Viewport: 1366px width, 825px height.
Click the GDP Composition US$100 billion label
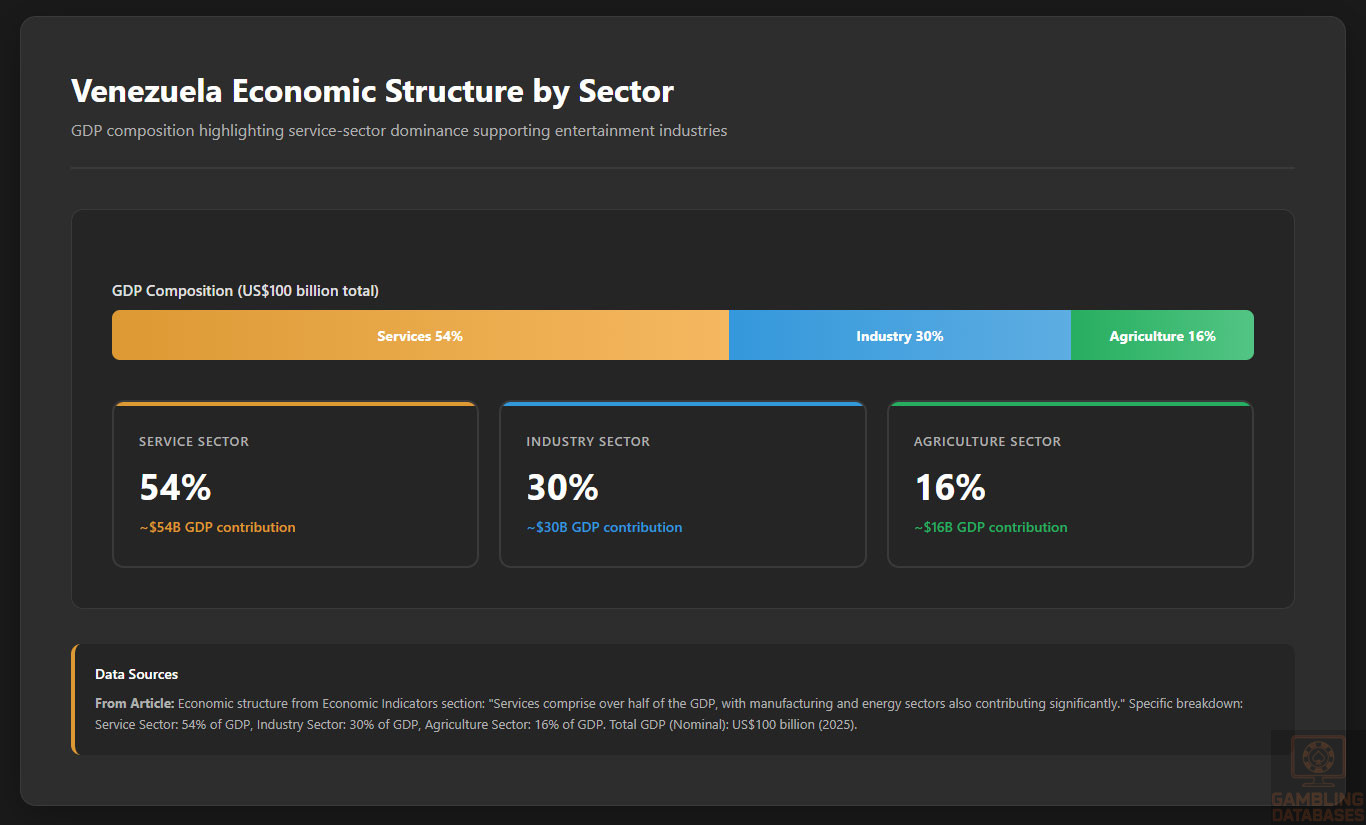(245, 291)
